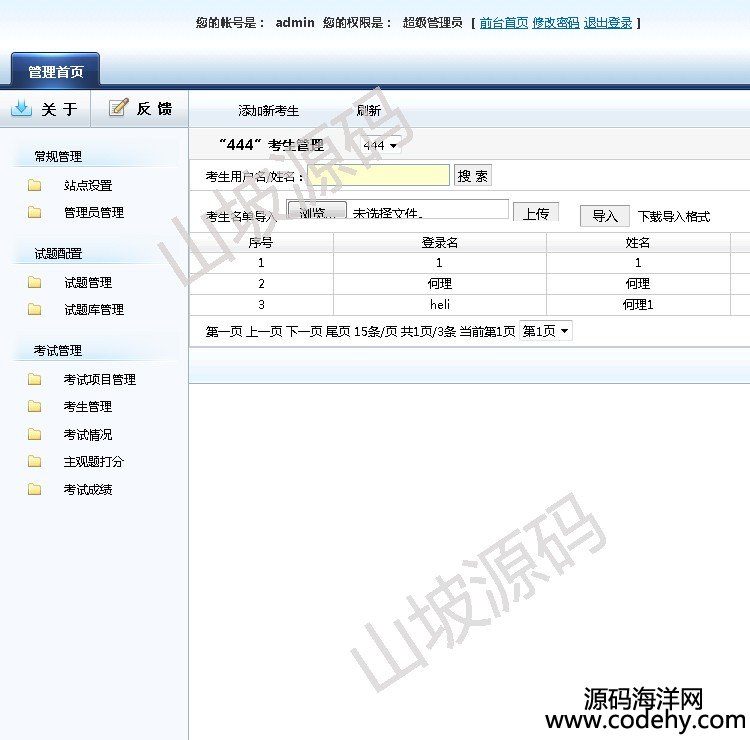
Task: Click the folder icon next to 站点设置
Action: (x=34, y=185)
